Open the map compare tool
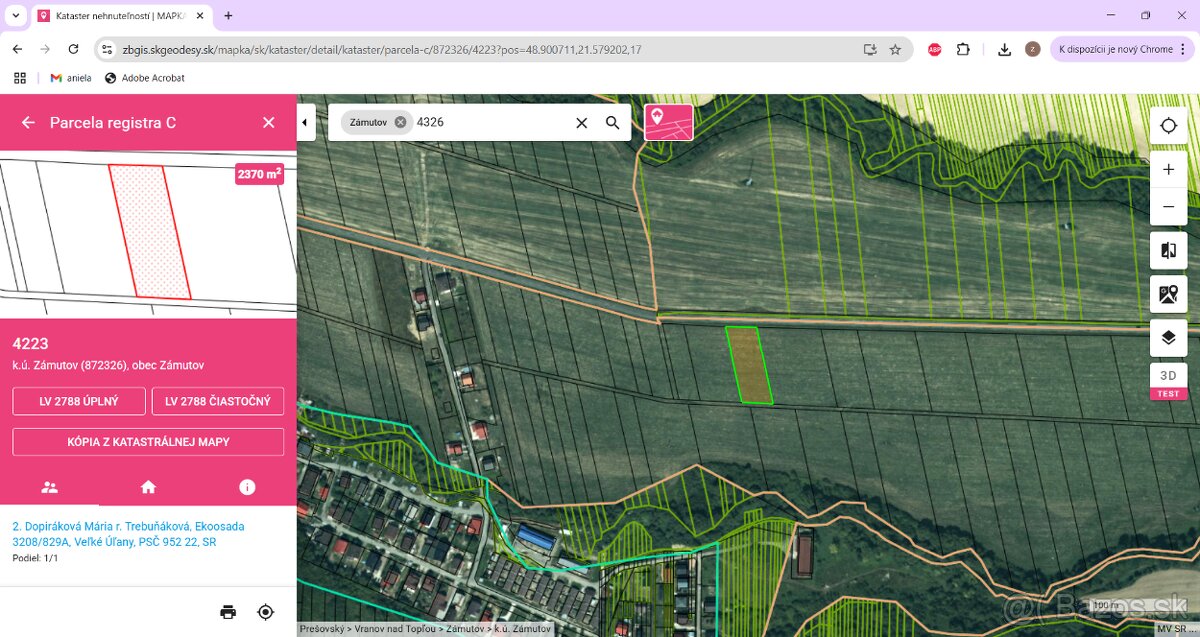 1168,251
